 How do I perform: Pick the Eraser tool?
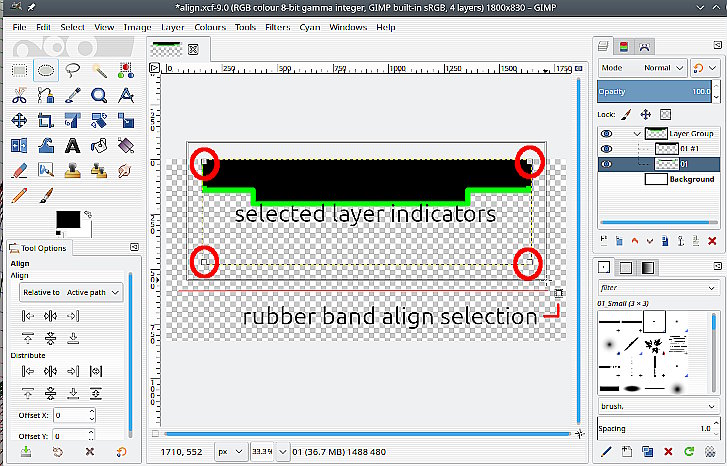pos(19,171)
